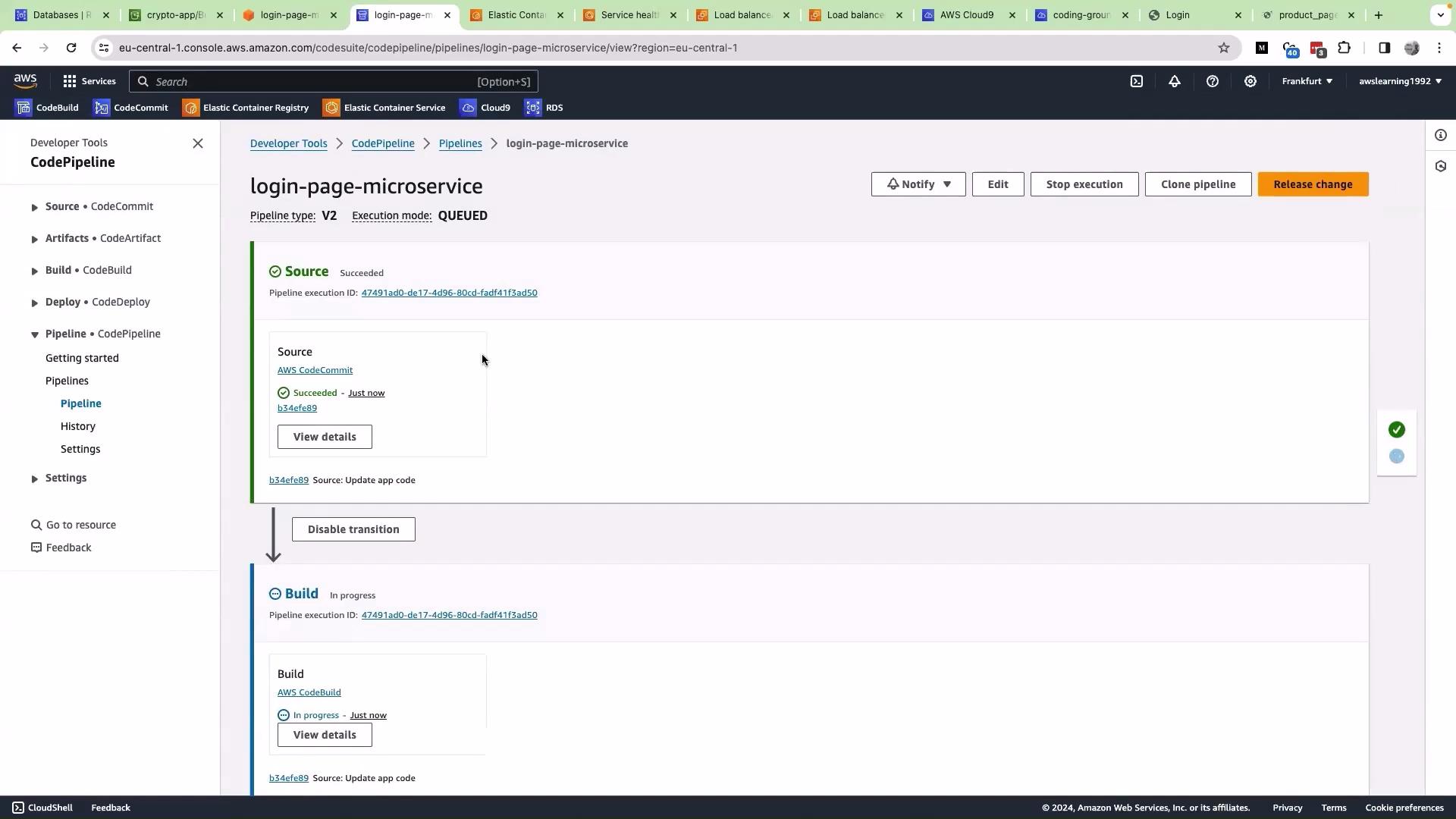Switch to the crypto-app tab
Image resolution: width=1456 pixels, height=819 pixels.
click(x=177, y=15)
